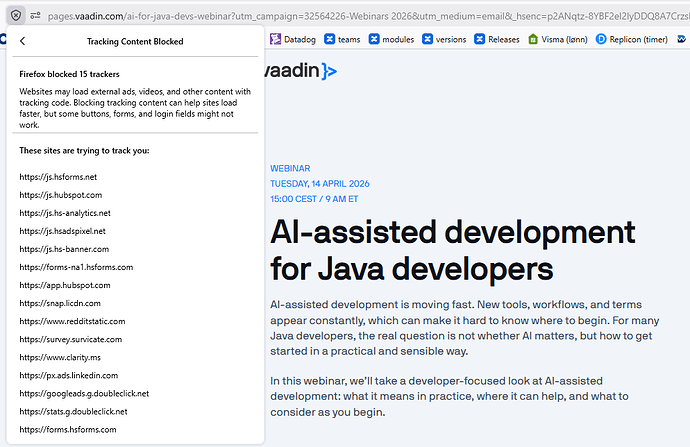Screen dimensions: 690x447
Task: Click the shield tracking protection icon
Action: (16, 17)
